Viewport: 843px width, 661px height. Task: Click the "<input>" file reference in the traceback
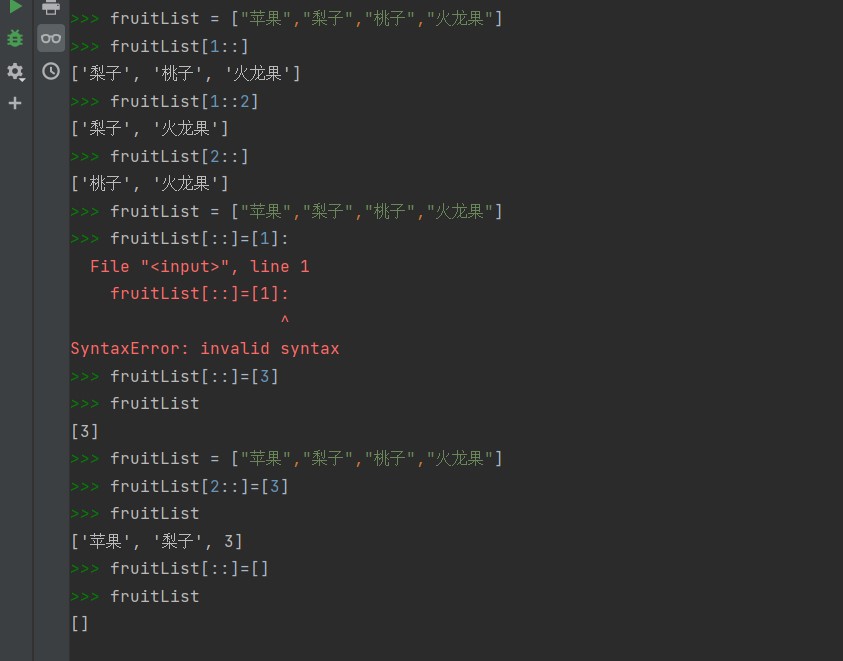coord(189,266)
